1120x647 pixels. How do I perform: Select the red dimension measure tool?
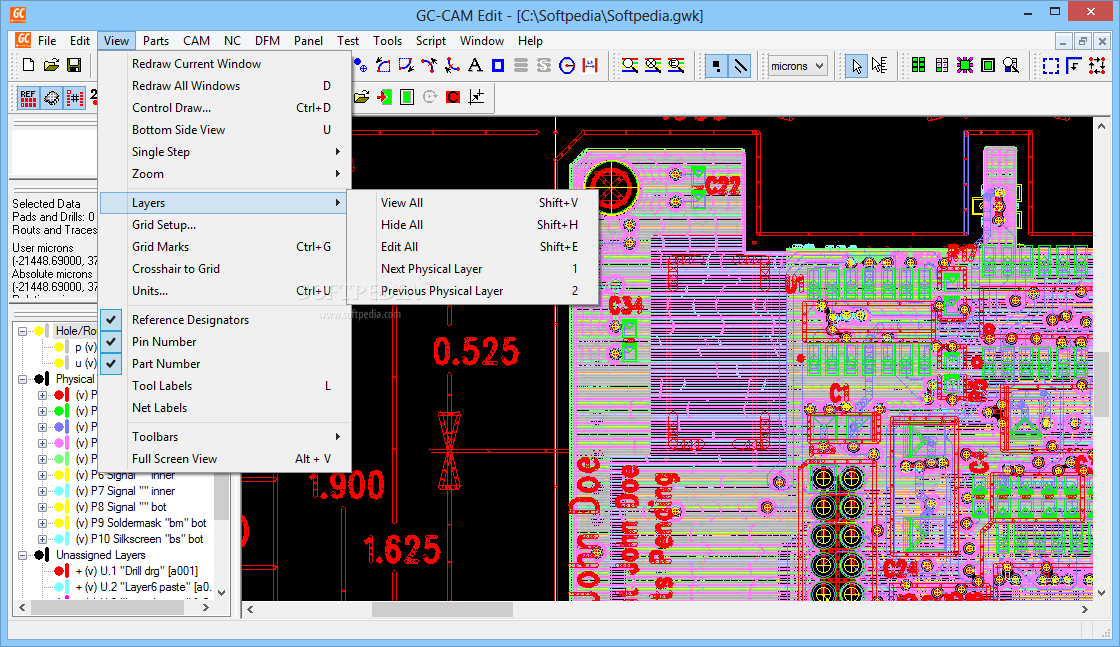[x=590, y=66]
